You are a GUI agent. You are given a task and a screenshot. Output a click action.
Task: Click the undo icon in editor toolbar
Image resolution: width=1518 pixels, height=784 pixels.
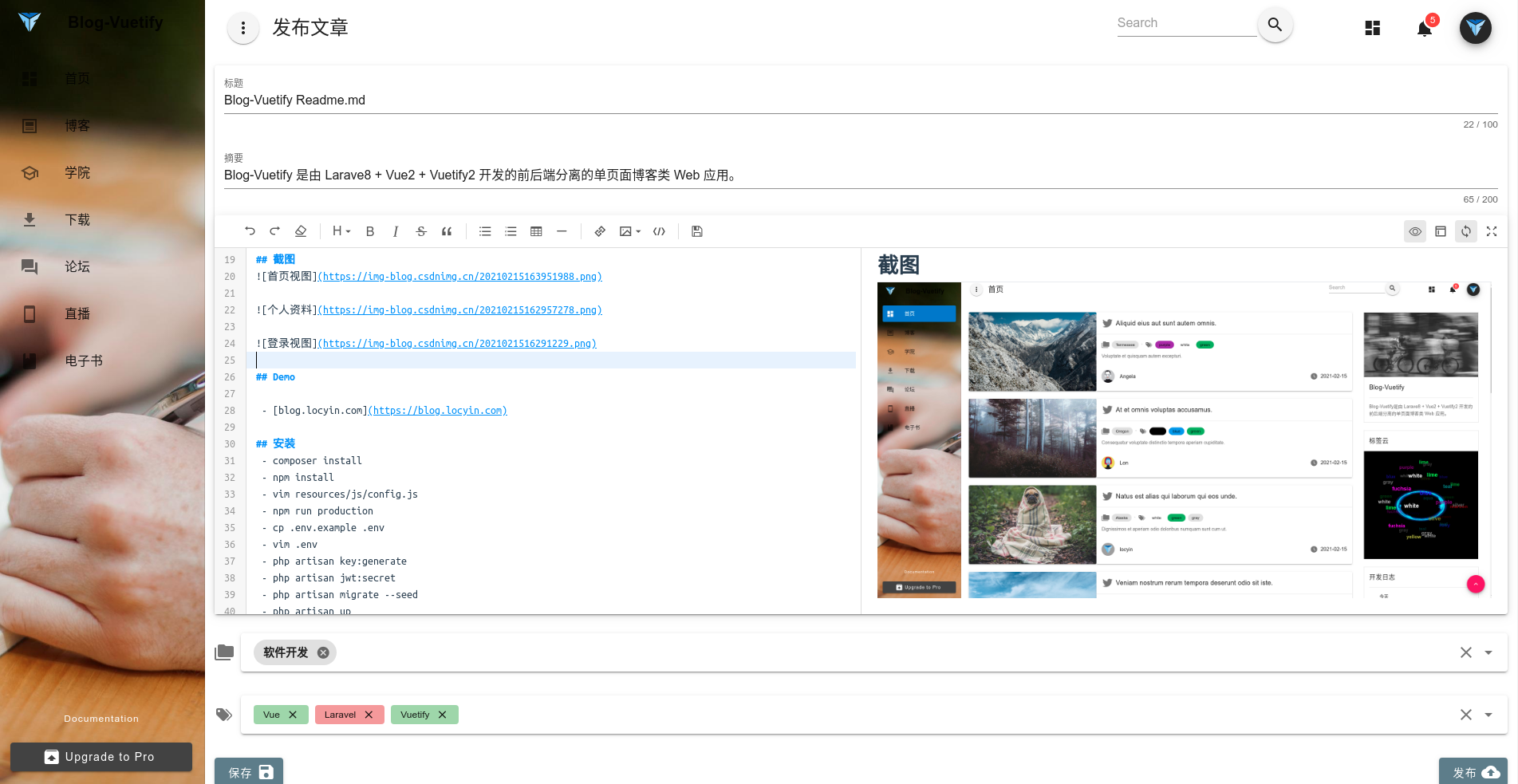pyautogui.click(x=250, y=231)
